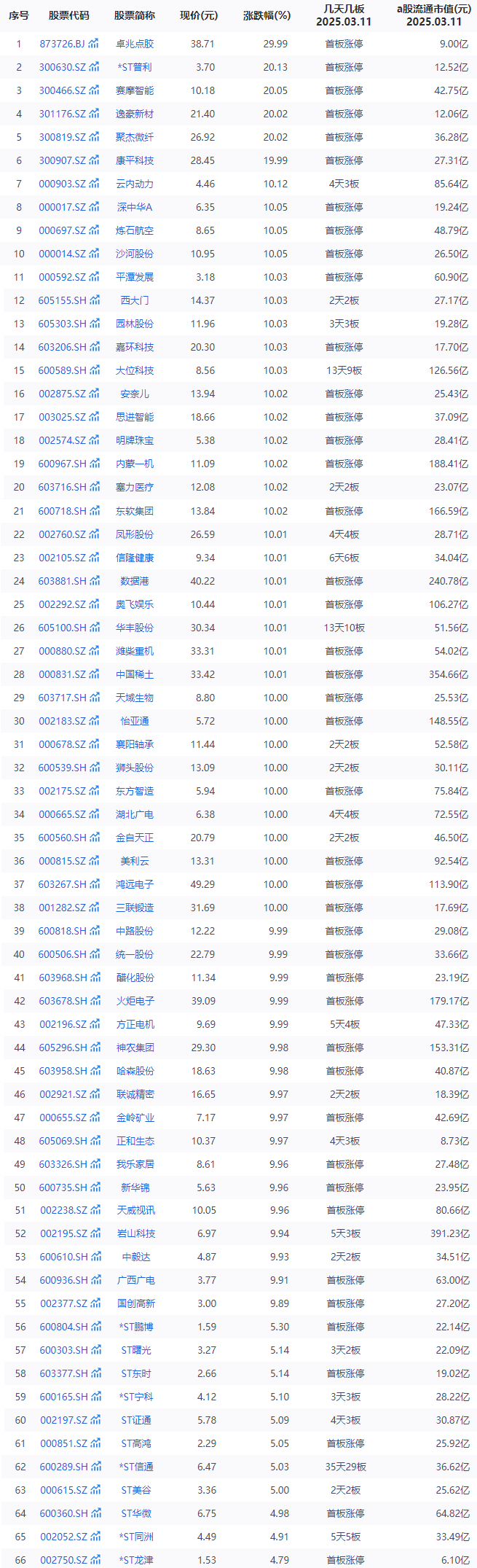Open stock code link 300907.SZ
This screenshot has height=1568, width=477.
point(63,160)
